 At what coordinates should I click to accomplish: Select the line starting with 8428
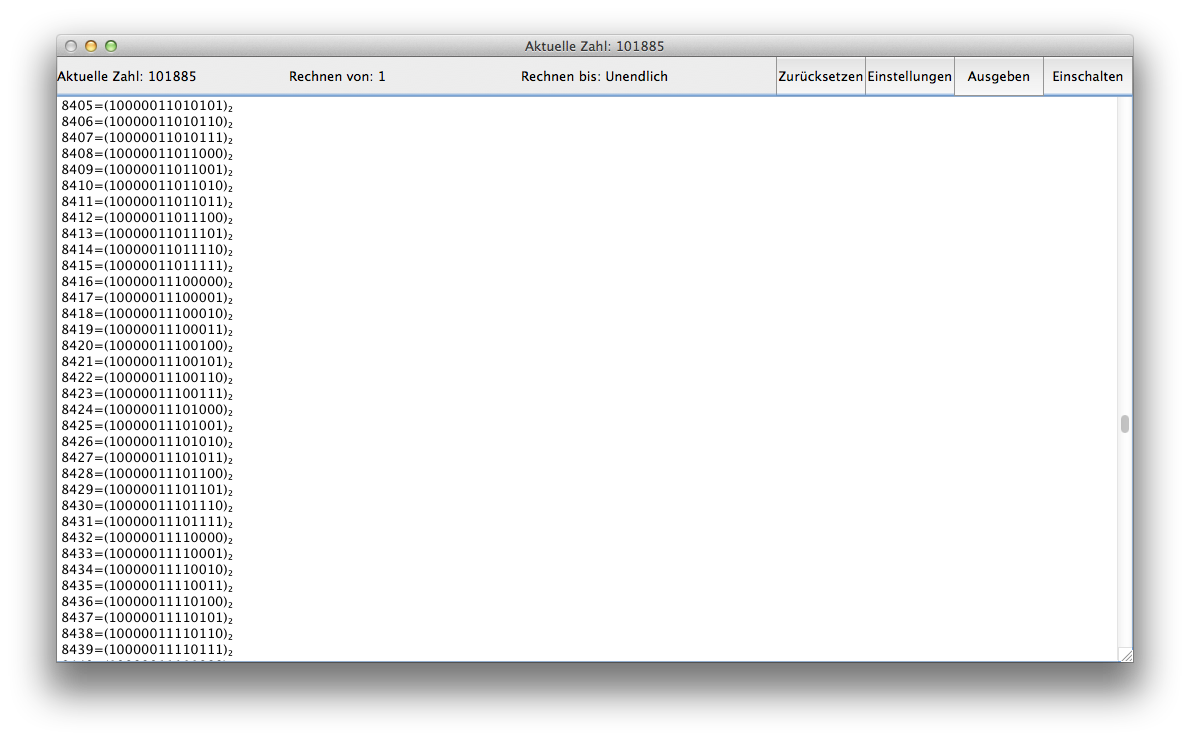pos(147,473)
